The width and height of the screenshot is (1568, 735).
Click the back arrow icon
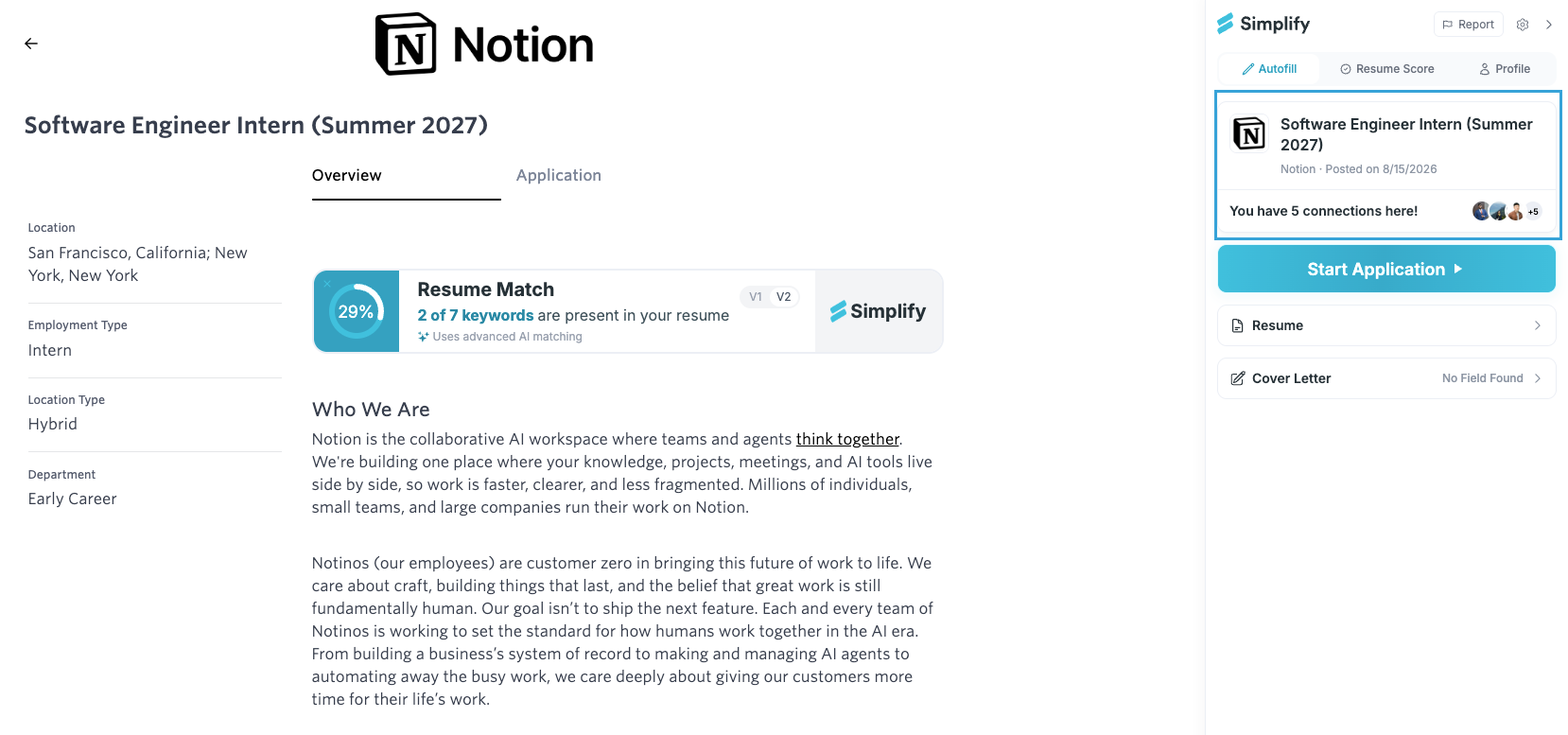click(31, 44)
